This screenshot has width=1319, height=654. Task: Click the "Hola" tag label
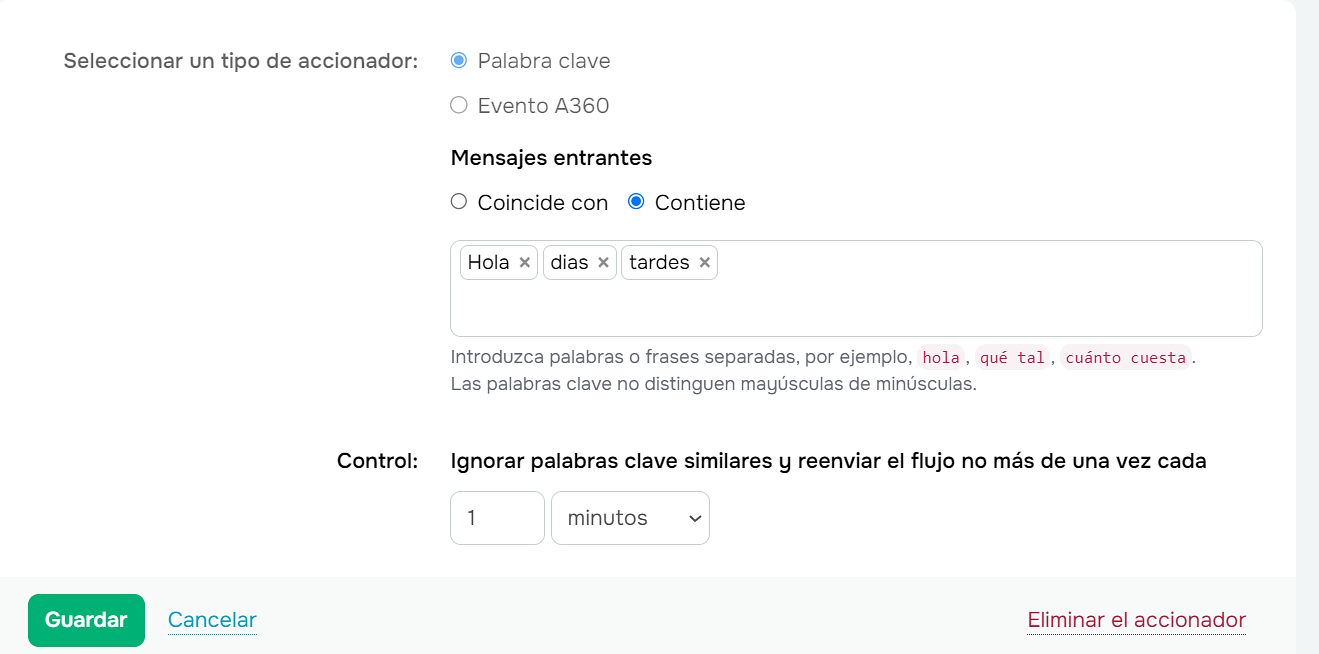(x=488, y=262)
